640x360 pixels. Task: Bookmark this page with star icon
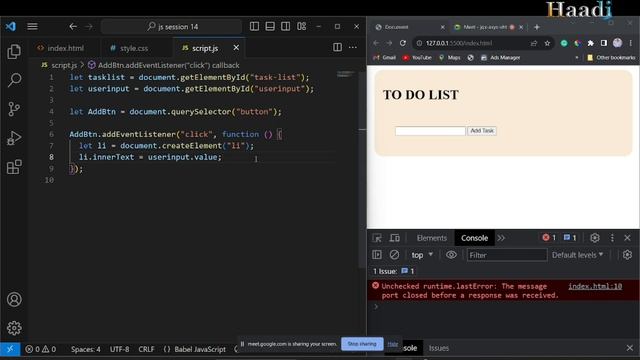pyautogui.click(x=547, y=43)
